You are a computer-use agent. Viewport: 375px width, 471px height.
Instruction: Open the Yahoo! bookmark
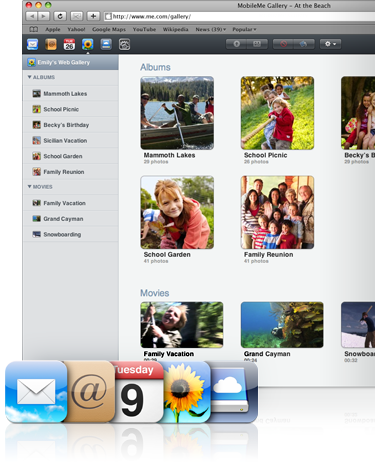tap(76, 29)
